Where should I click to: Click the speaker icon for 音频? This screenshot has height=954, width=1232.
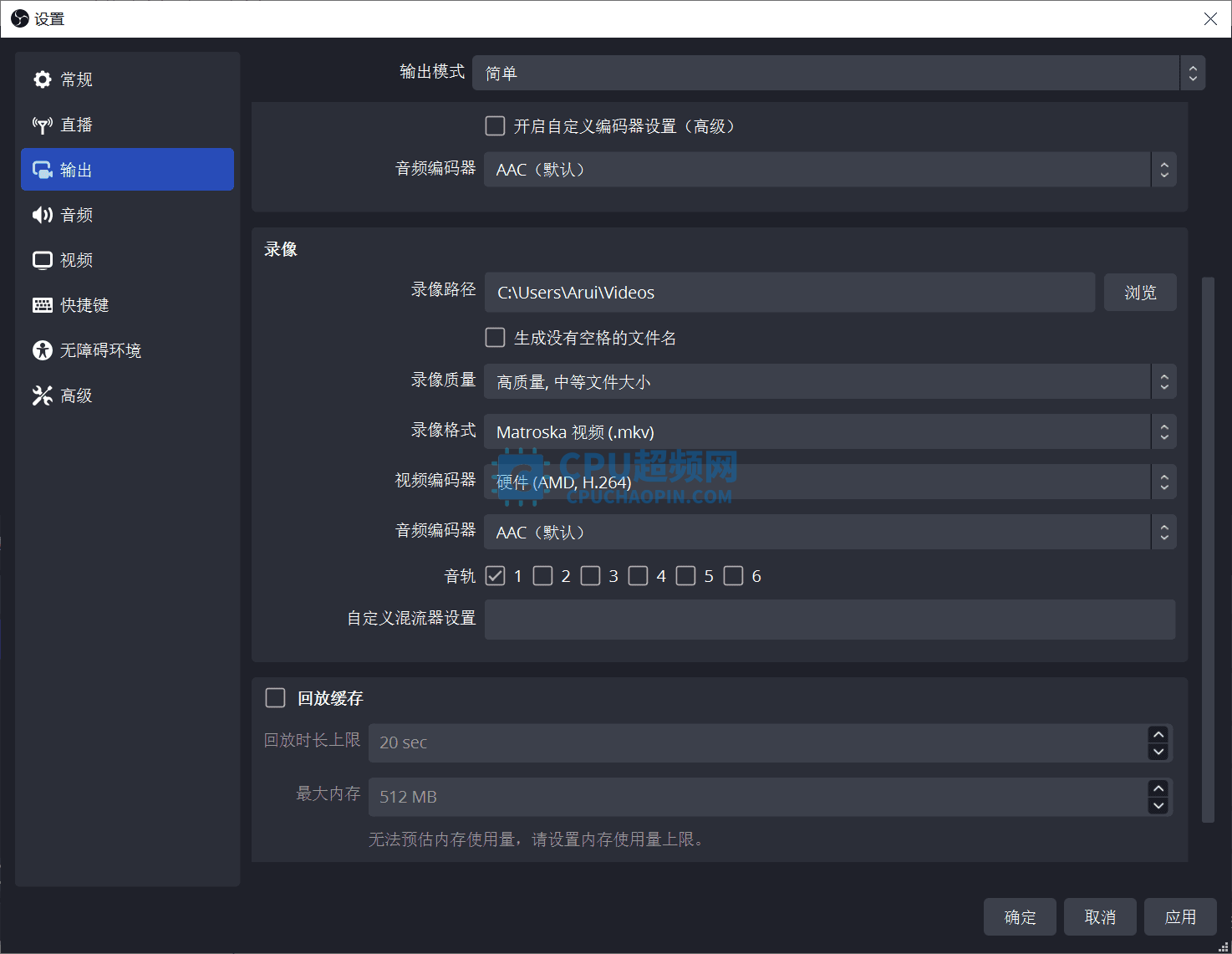43,215
